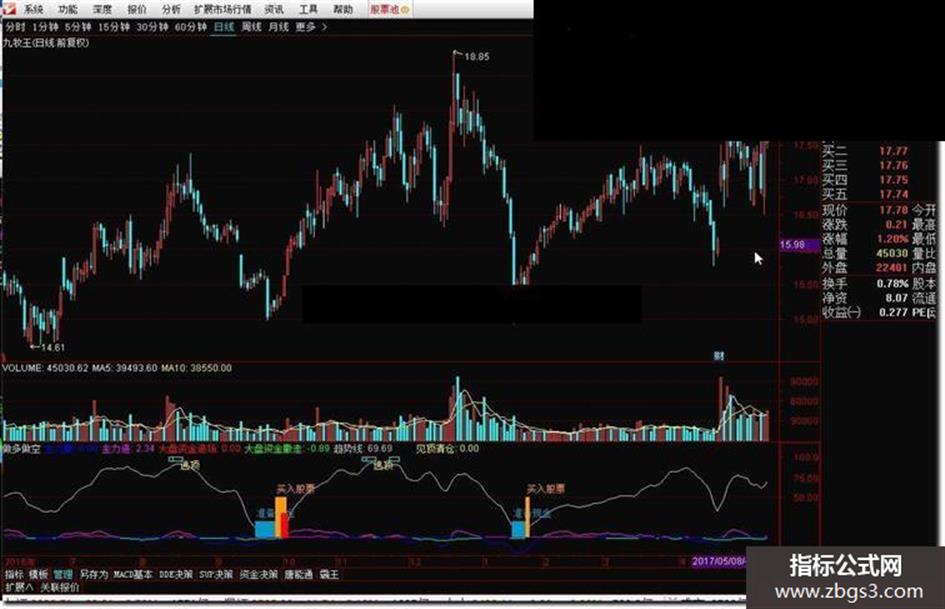Click the second 买入股票 signal marker
The height and width of the screenshot is (609, 945).
pos(545,488)
